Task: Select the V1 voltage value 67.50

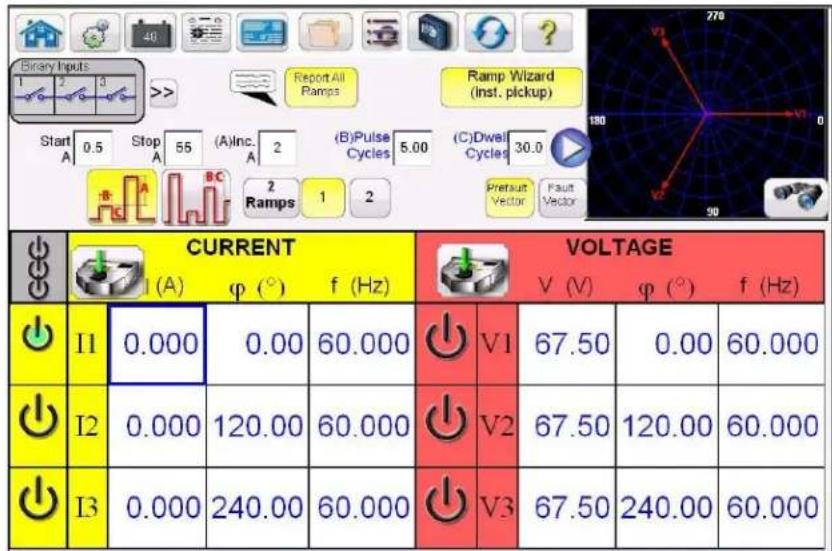Action: tap(567, 345)
